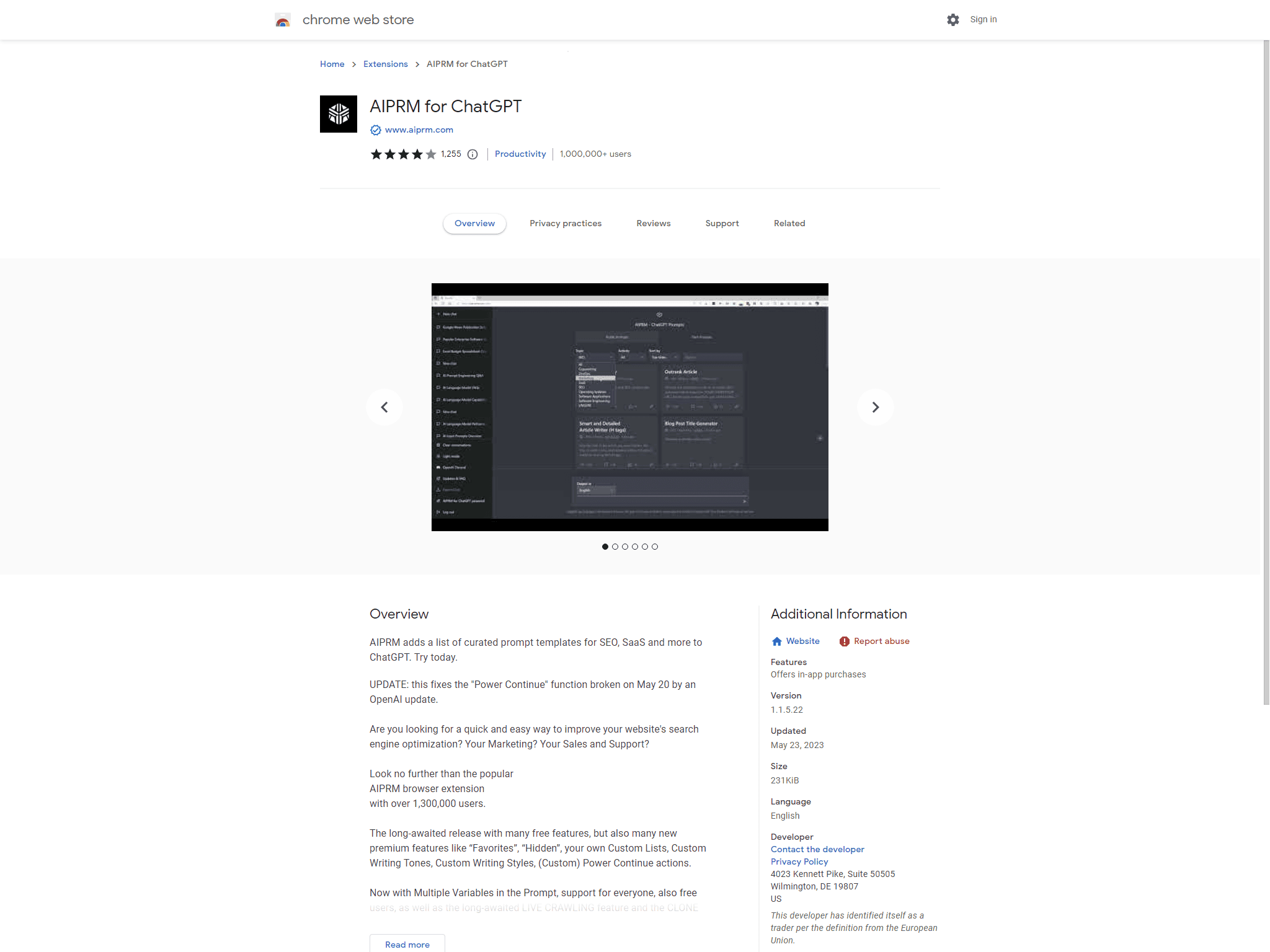Image resolution: width=1270 pixels, height=952 pixels.
Task: Click the rating info circle icon
Action: (473, 154)
